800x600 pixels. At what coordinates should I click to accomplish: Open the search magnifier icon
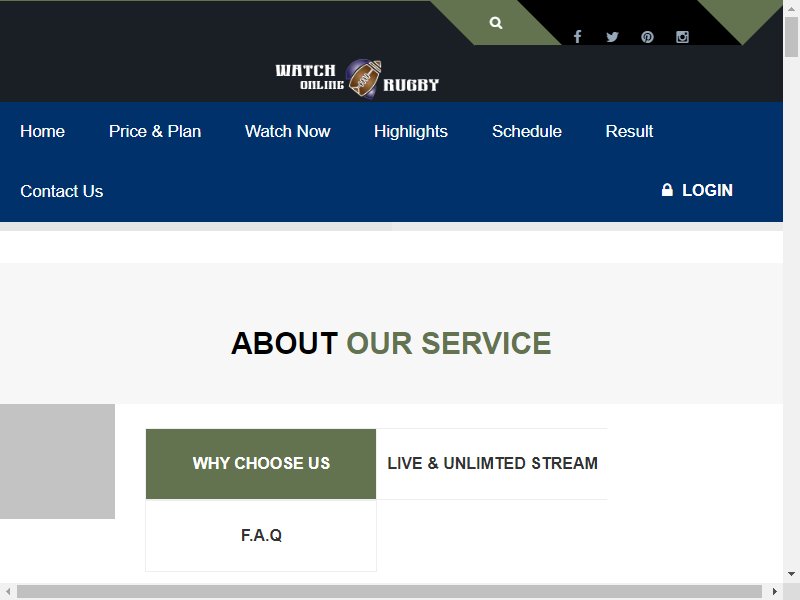[x=495, y=23]
